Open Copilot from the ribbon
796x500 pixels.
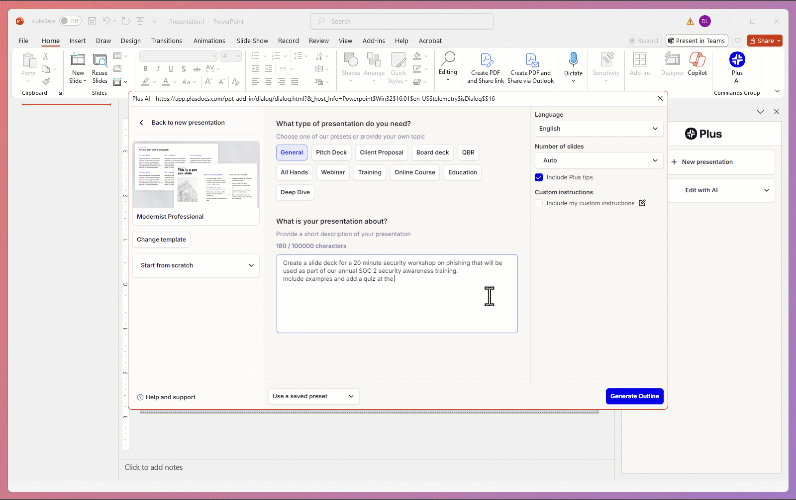[x=697, y=62]
